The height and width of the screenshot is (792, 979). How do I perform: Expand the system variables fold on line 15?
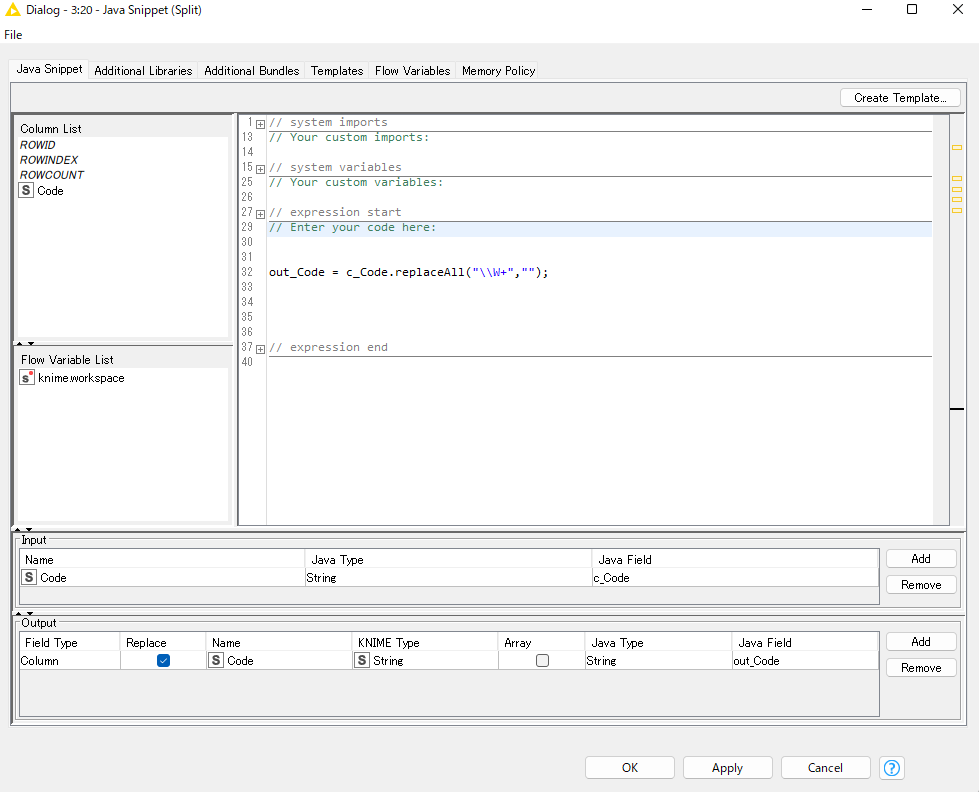pos(260,169)
